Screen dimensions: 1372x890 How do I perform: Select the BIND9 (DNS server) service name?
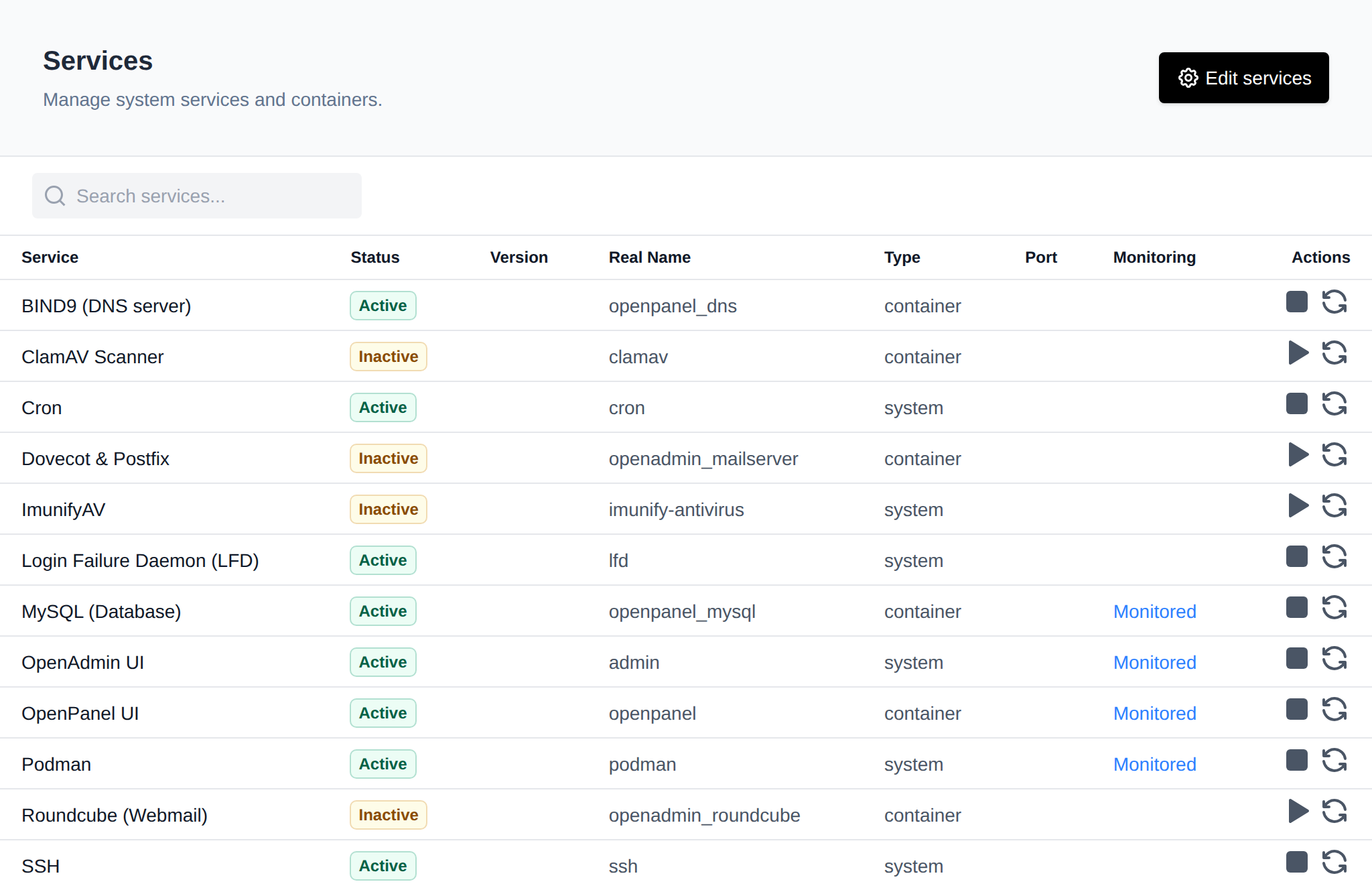click(107, 306)
